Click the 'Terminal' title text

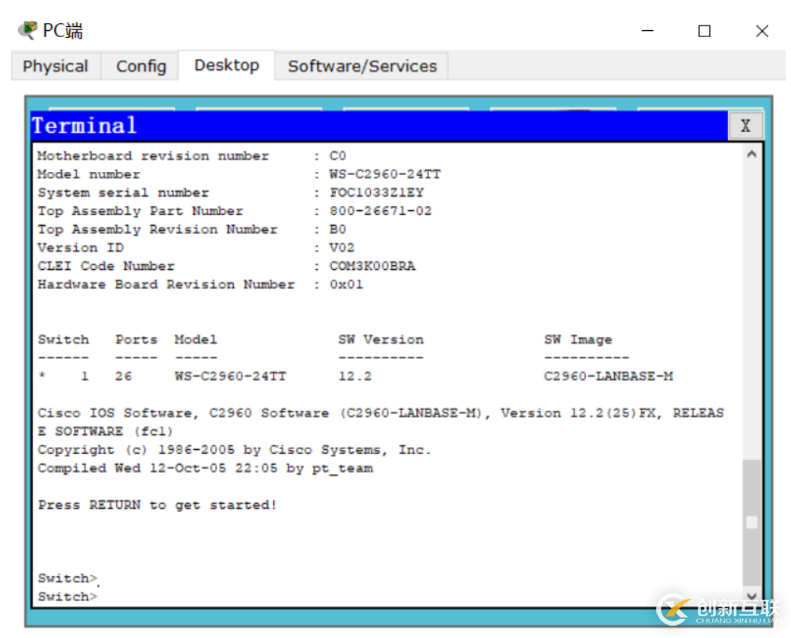click(84, 126)
